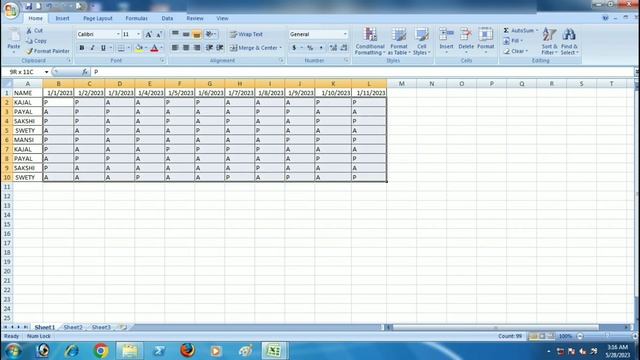Open Chrome from the taskbar

[x=101, y=351]
